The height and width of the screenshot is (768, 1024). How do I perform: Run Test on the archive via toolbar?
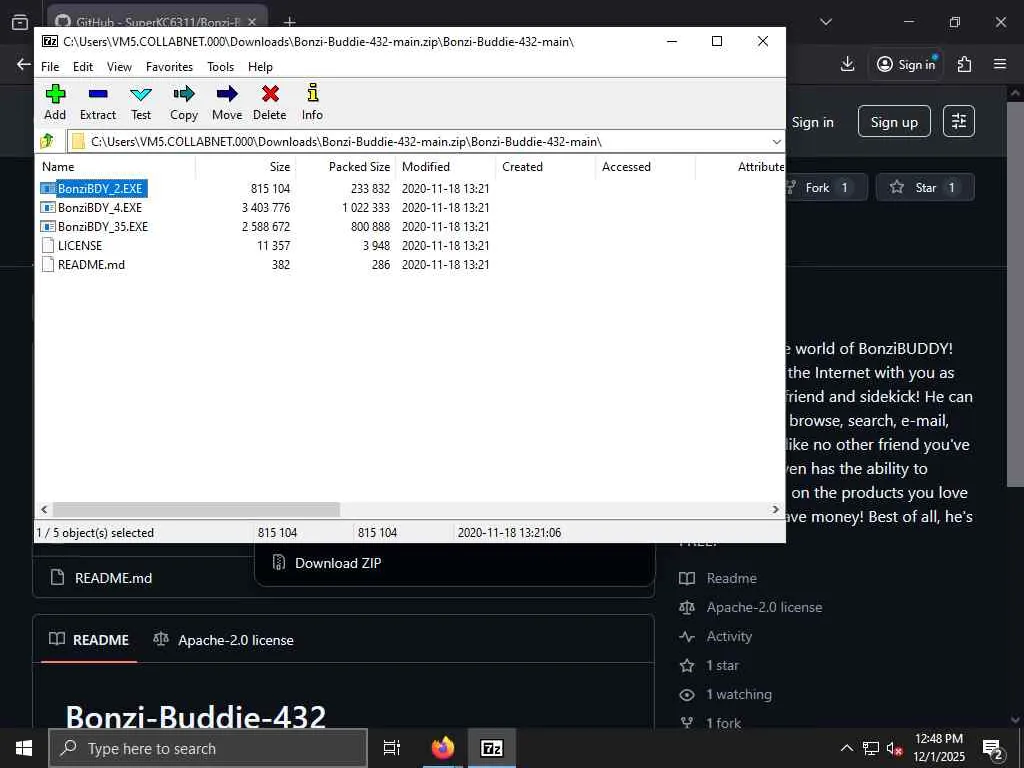(141, 94)
